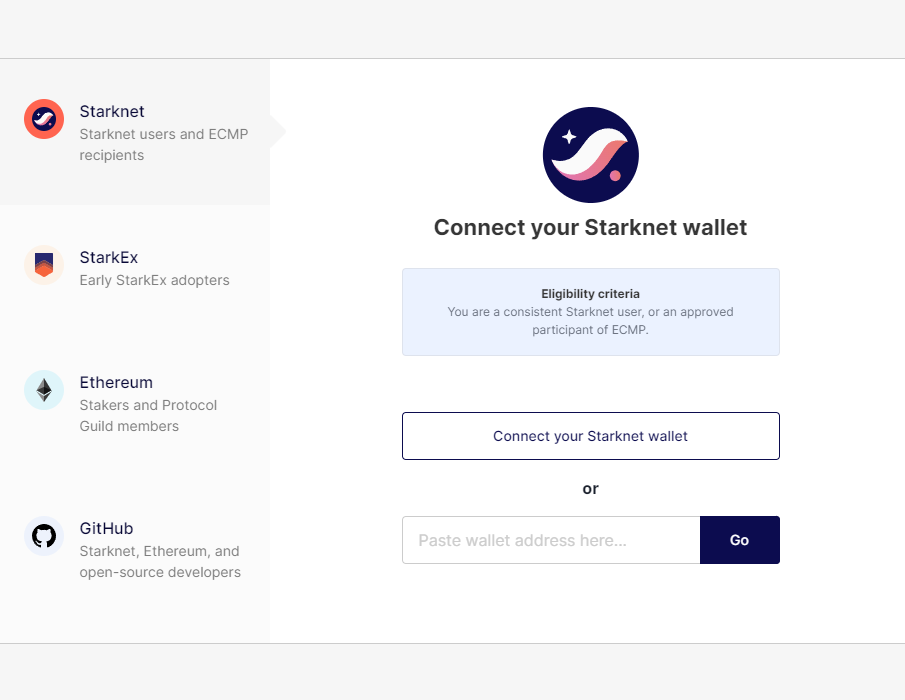Click the GitHub octocat icon

tap(44, 536)
